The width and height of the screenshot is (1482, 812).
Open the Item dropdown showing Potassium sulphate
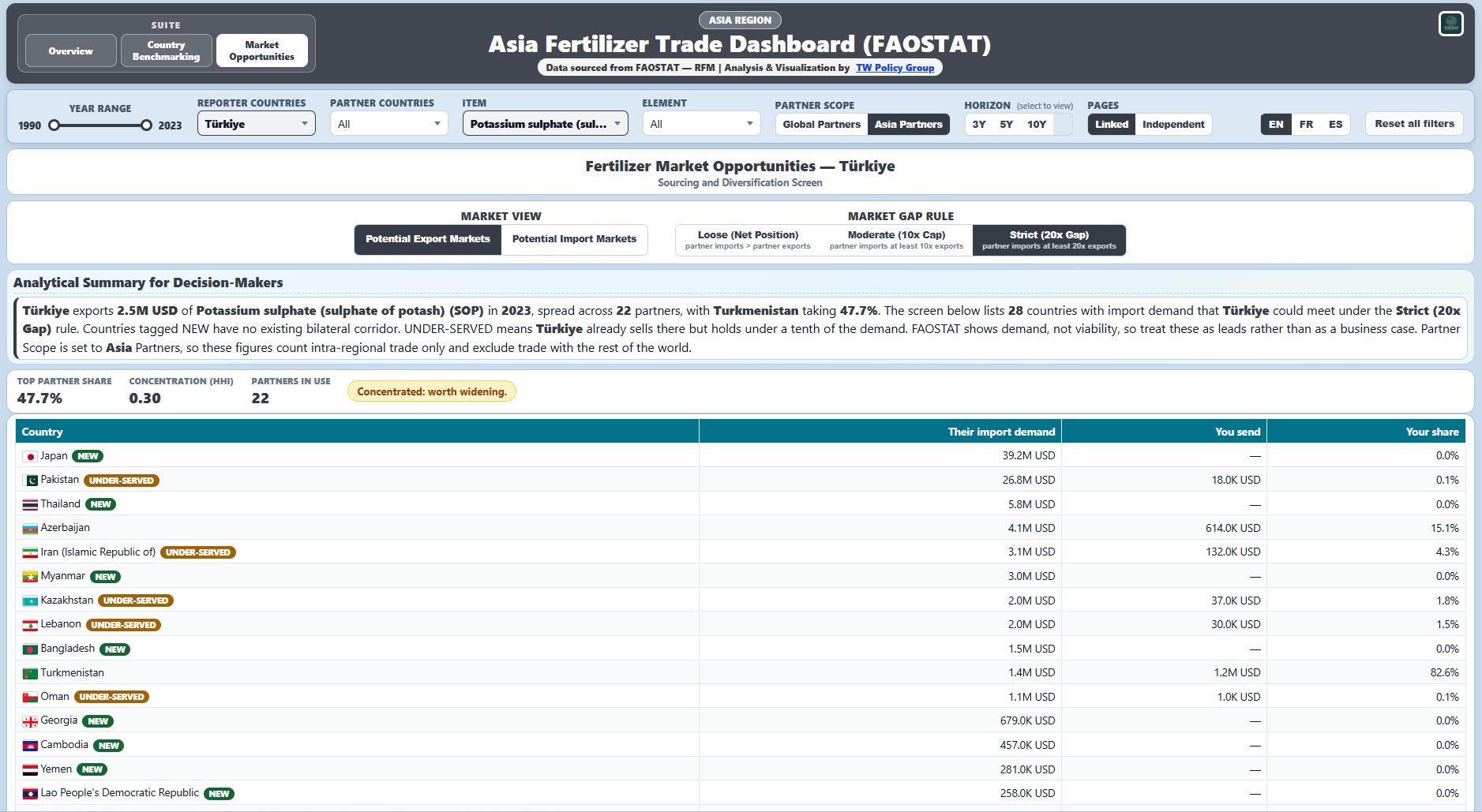point(546,124)
